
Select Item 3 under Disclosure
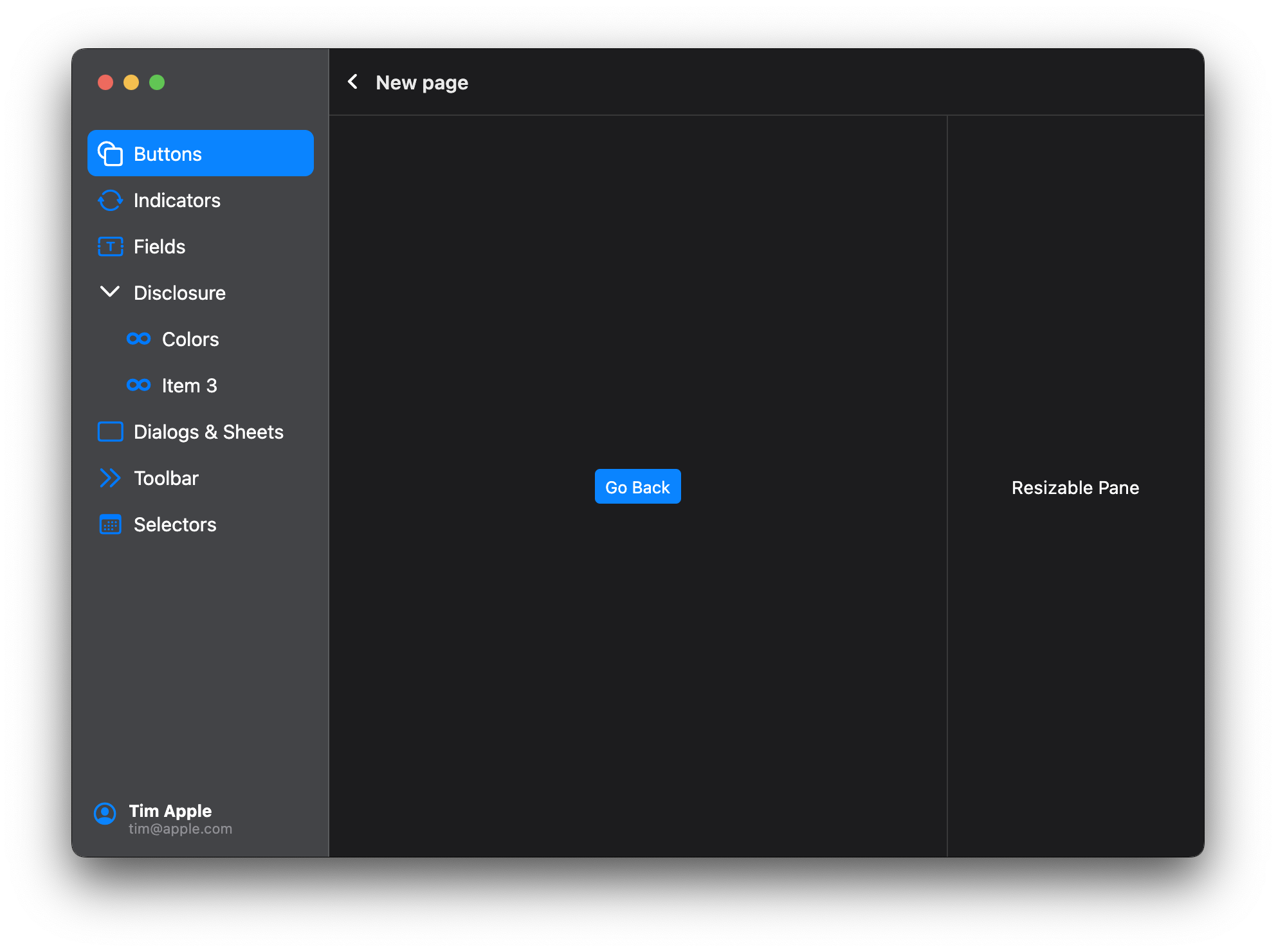189,385
